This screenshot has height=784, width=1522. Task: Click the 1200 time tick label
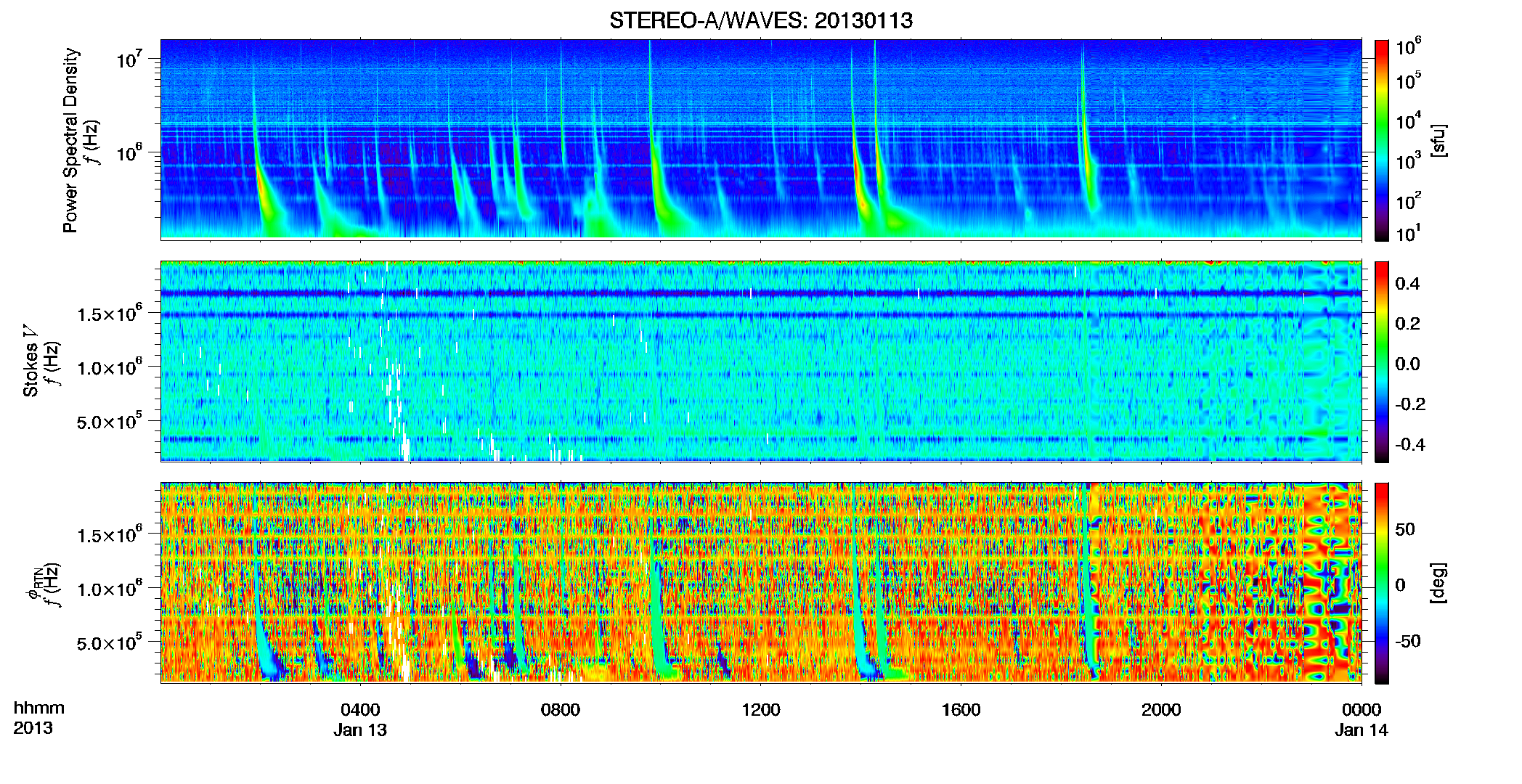[x=761, y=709]
